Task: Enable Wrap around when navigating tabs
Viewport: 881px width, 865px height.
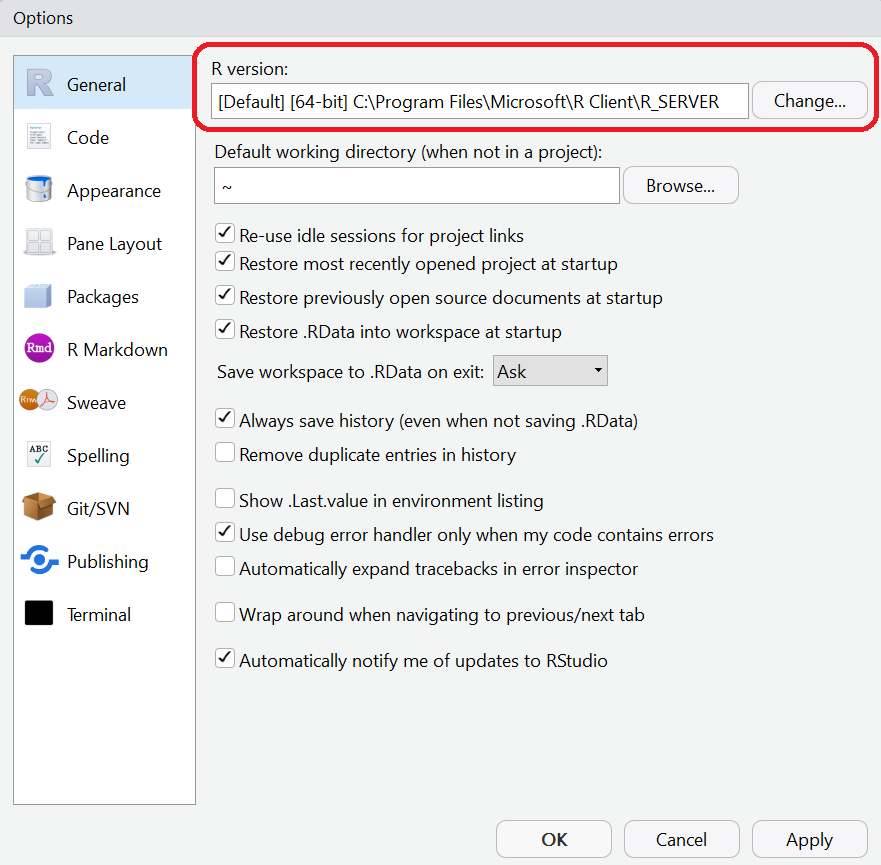Action: click(x=225, y=612)
